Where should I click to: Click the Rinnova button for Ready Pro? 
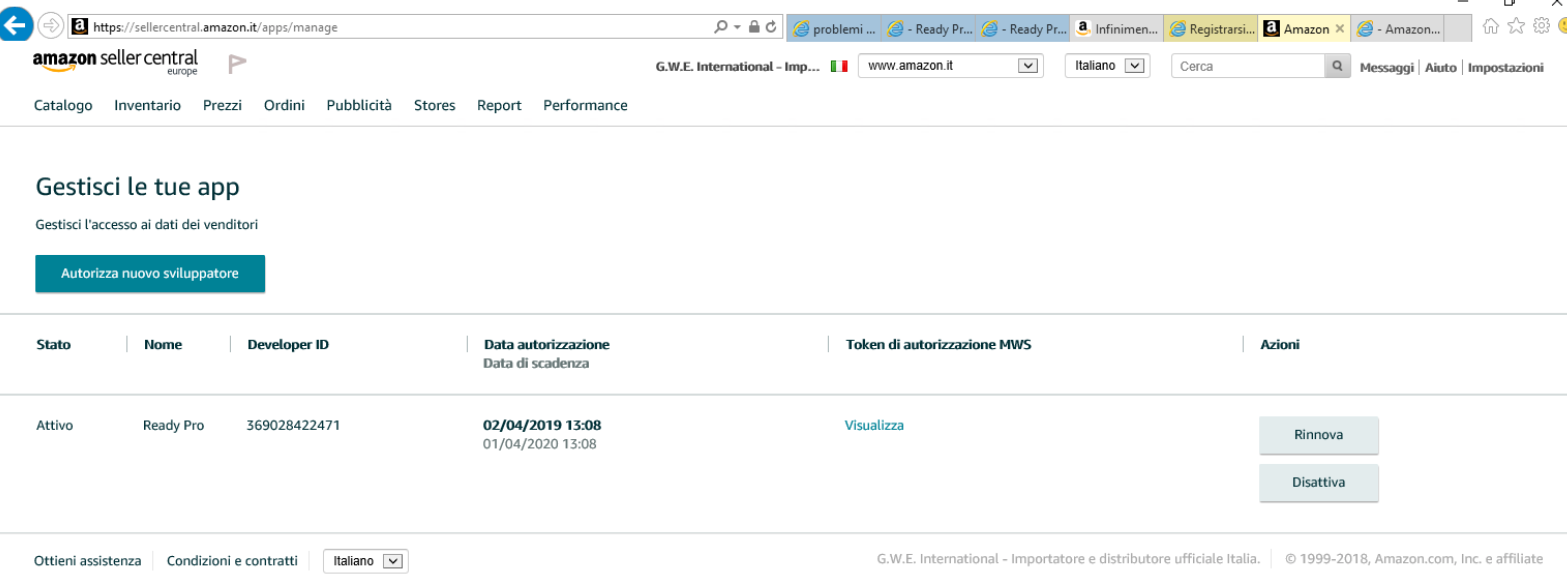(x=1318, y=435)
